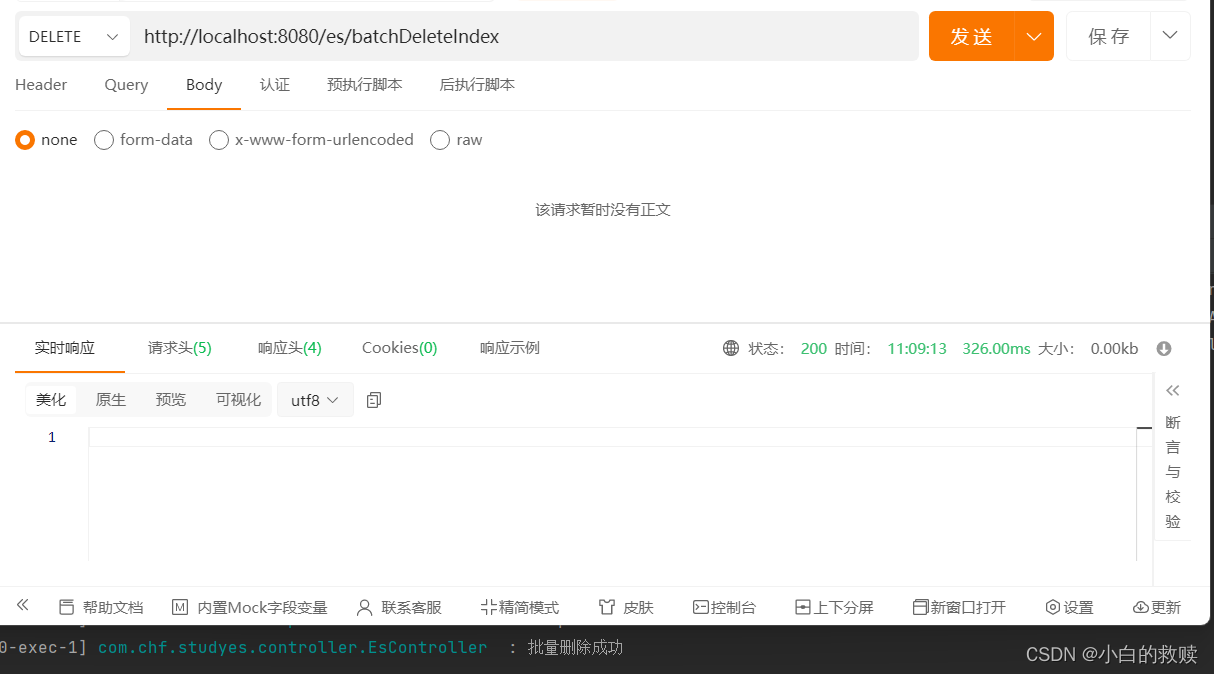Viewport: 1214px width, 674px height.
Task: Open the 后执行脚本 tab
Action: pyautogui.click(x=477, y=85)
